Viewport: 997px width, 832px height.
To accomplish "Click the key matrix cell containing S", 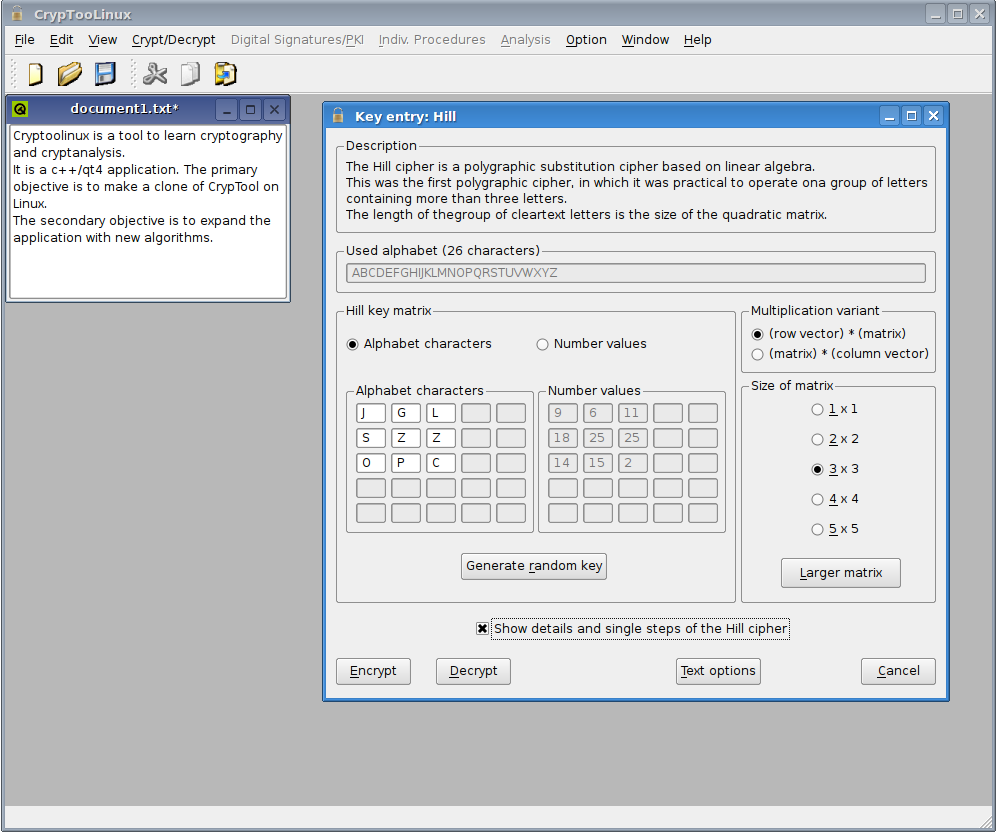I will click(371, 438).
